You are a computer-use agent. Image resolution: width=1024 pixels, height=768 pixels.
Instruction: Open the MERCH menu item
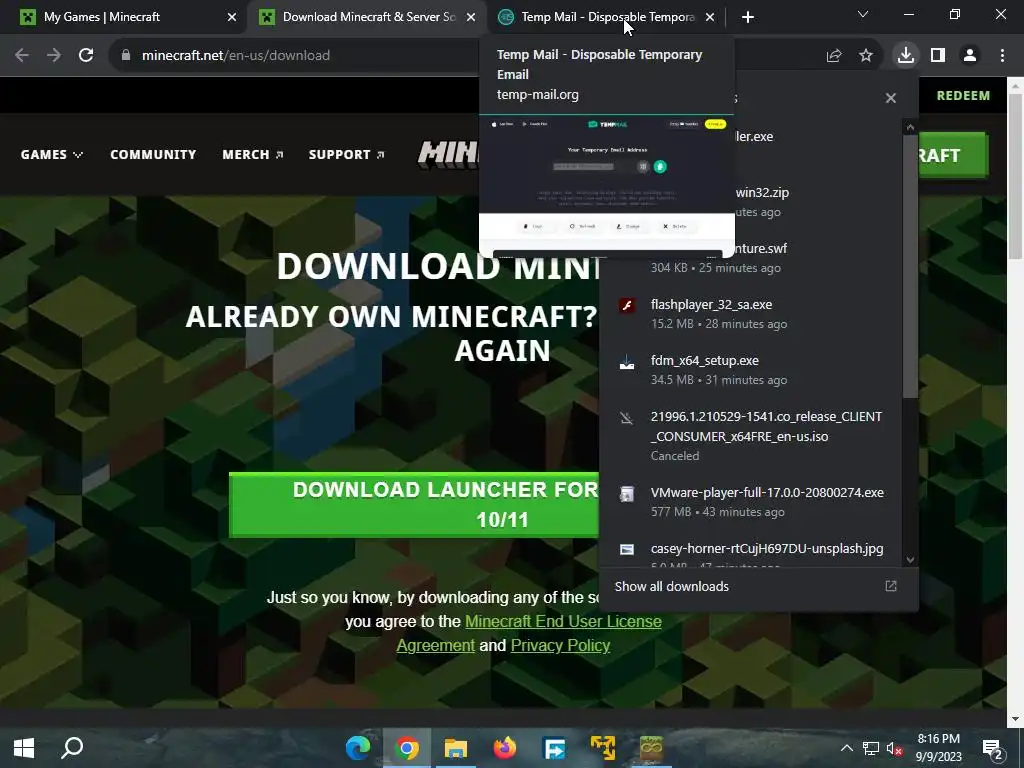(x=253, y=155)
